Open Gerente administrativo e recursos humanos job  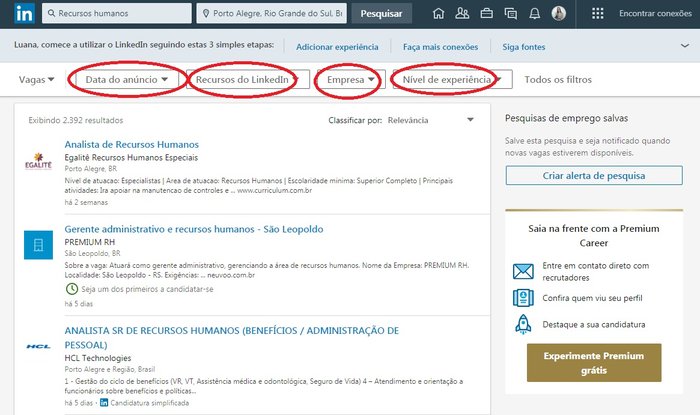coord(194,229)
